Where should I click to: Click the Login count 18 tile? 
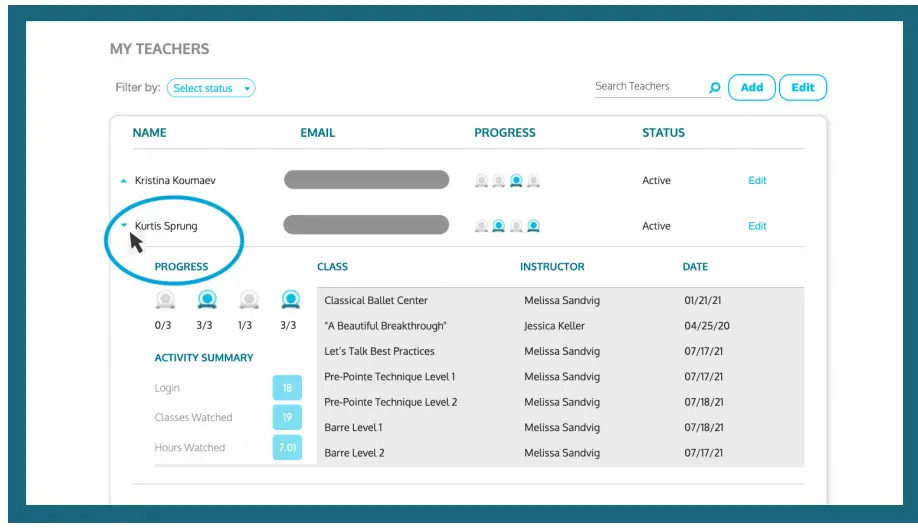click(x=287, y=388)
